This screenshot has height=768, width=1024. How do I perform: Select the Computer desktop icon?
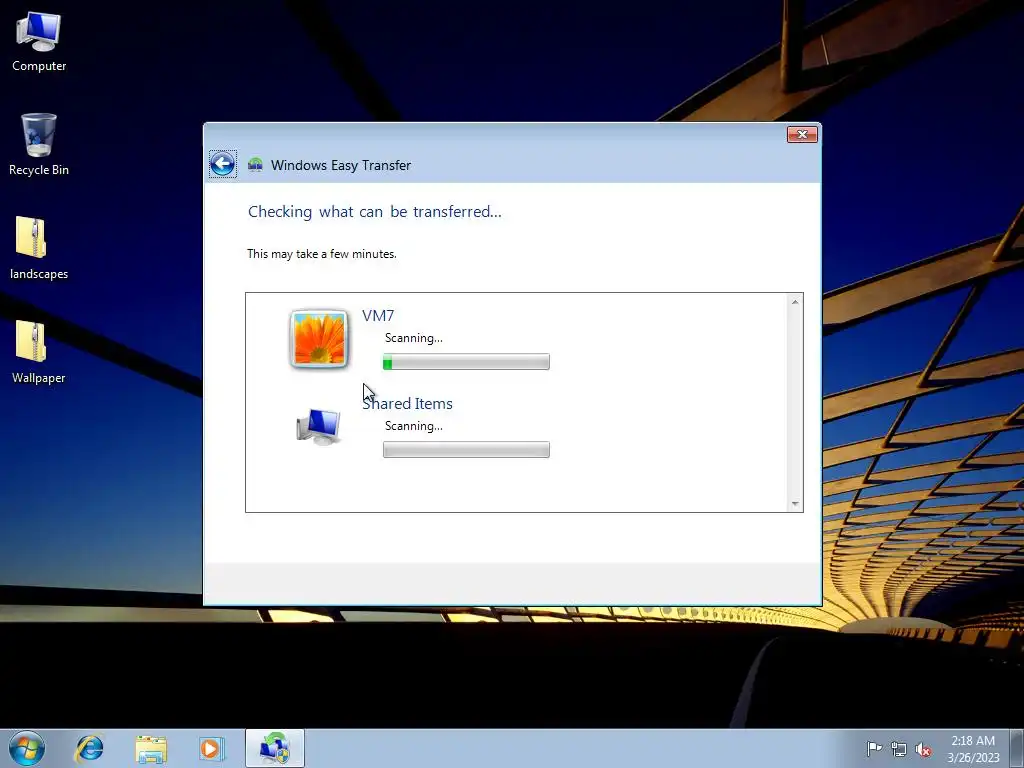[39, 42]
